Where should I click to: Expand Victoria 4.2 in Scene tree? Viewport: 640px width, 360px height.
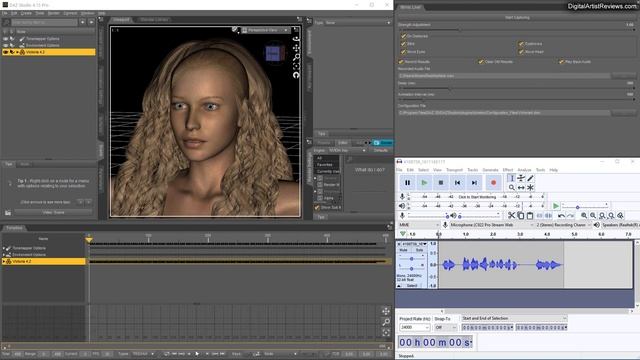(x=17, y=52)
